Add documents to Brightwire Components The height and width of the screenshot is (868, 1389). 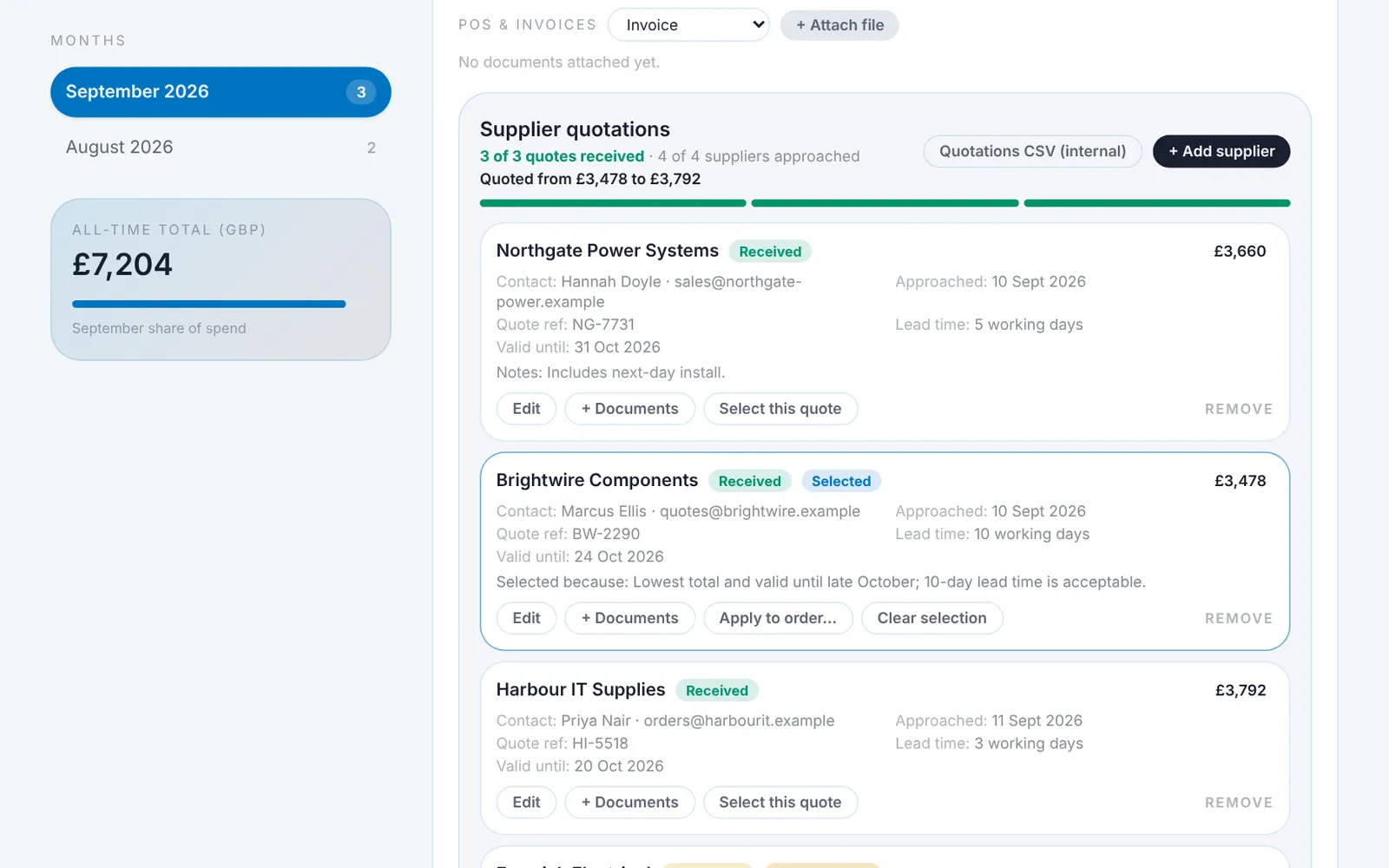pyautogui.click(x=629, y=618)
